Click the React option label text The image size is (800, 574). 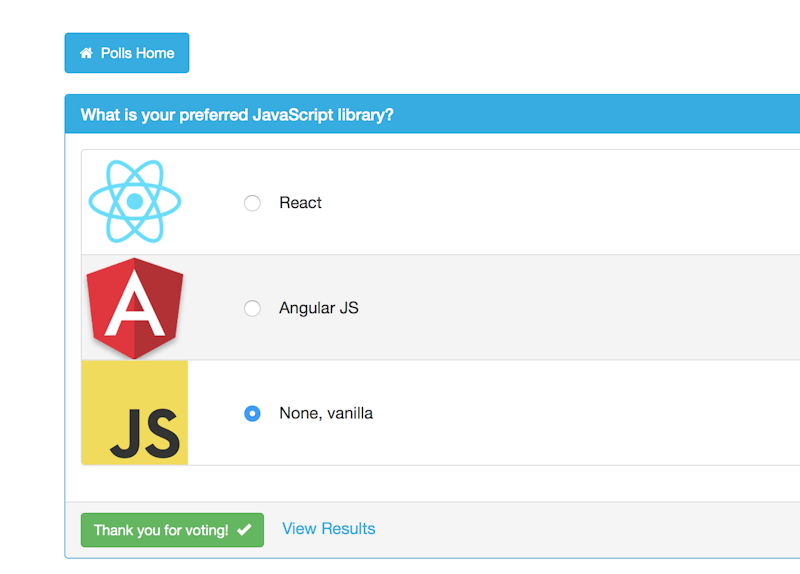click(x=301, y=203)
